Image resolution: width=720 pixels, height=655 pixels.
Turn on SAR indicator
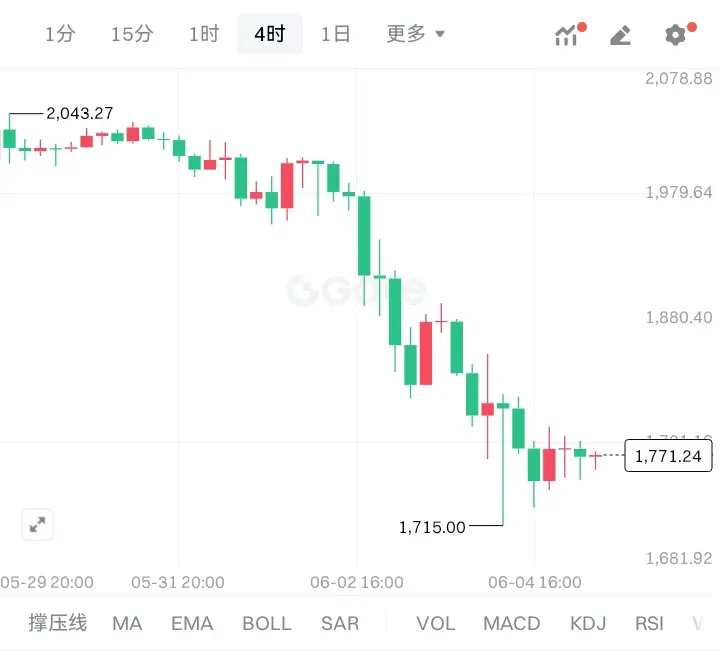pos(340,623)
